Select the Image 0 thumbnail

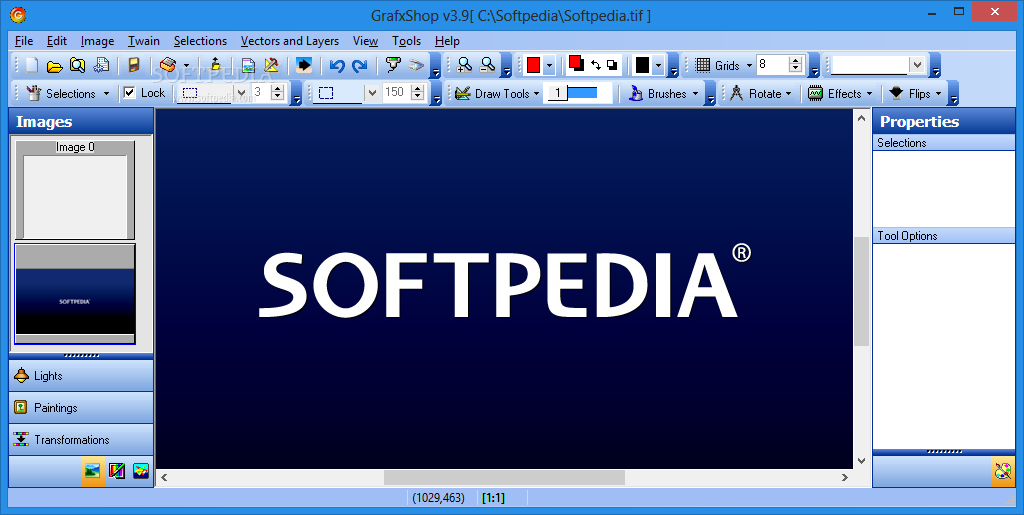(75, 190)
